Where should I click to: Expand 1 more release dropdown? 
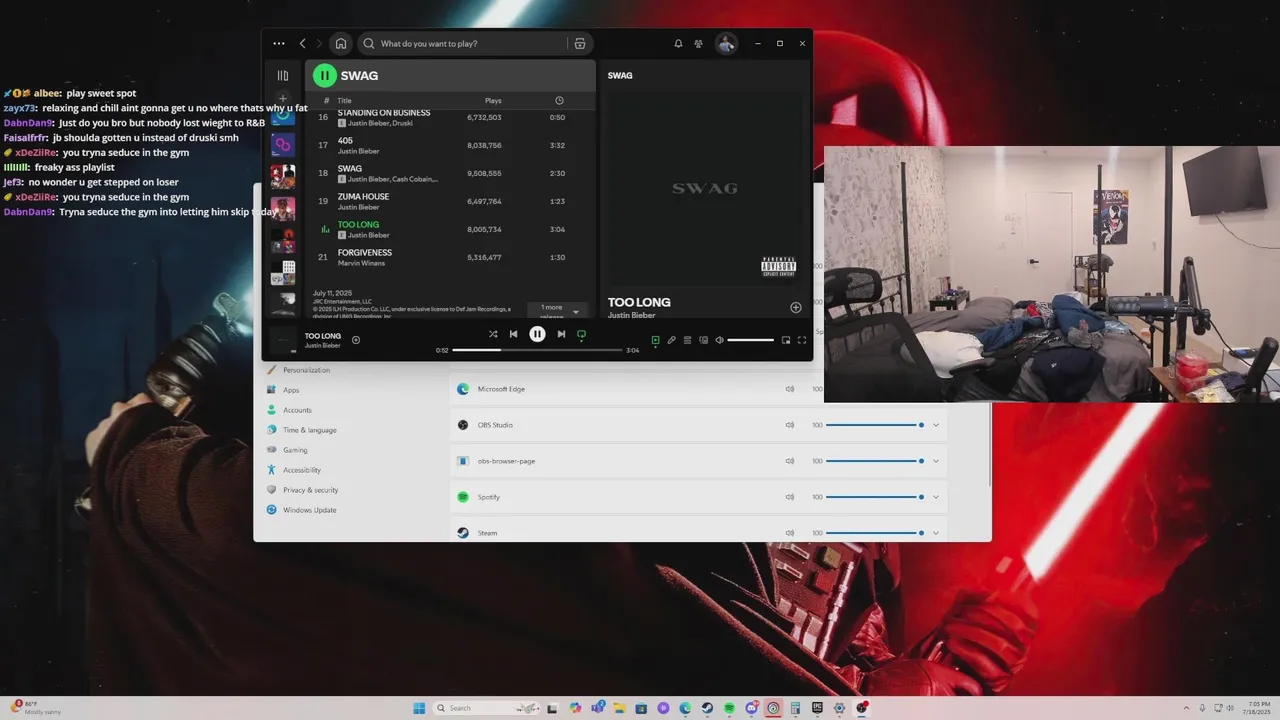(559, 311)
